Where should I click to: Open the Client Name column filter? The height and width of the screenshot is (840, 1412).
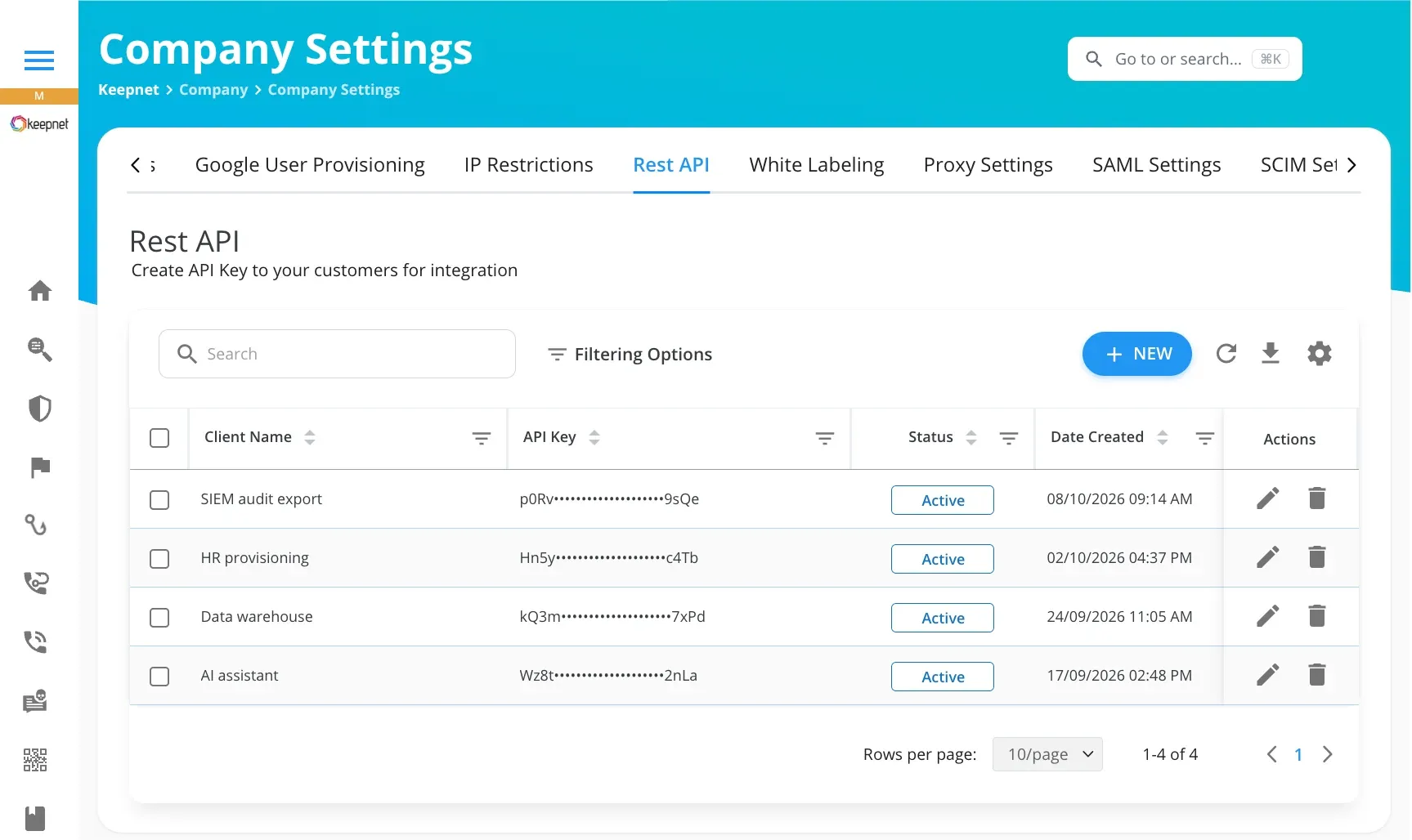tap(482, 439)
